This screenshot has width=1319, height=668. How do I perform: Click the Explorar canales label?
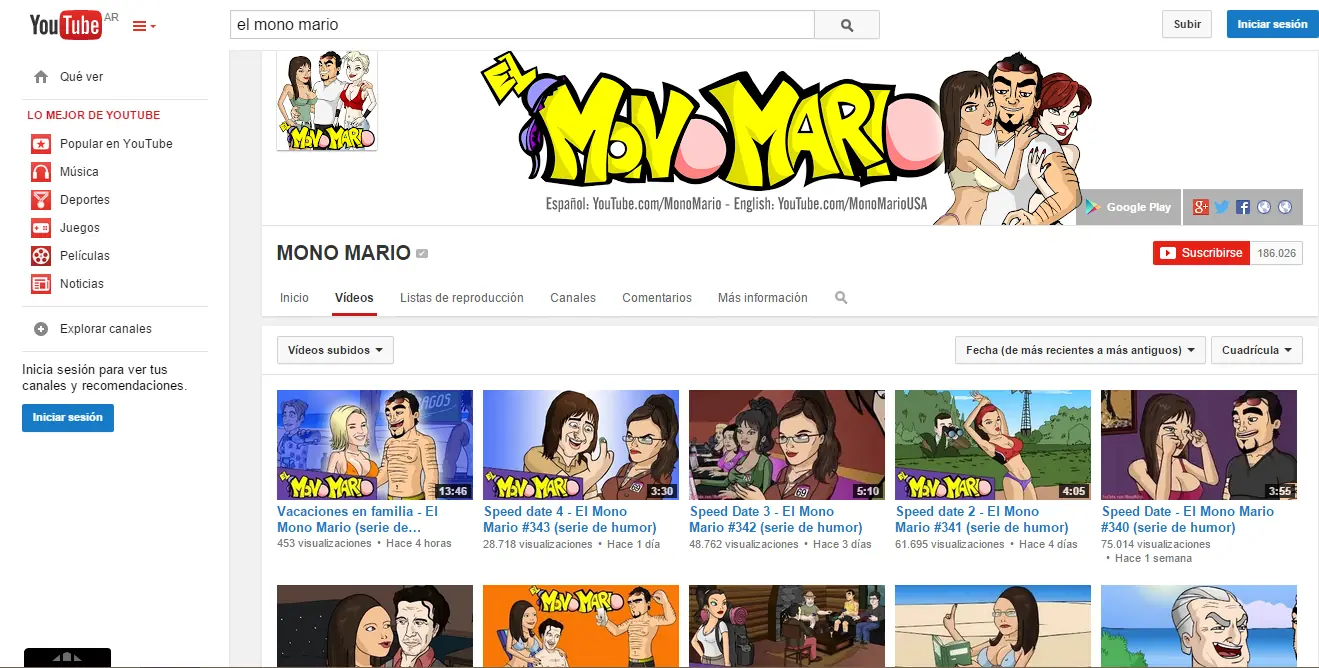(106, 329)
